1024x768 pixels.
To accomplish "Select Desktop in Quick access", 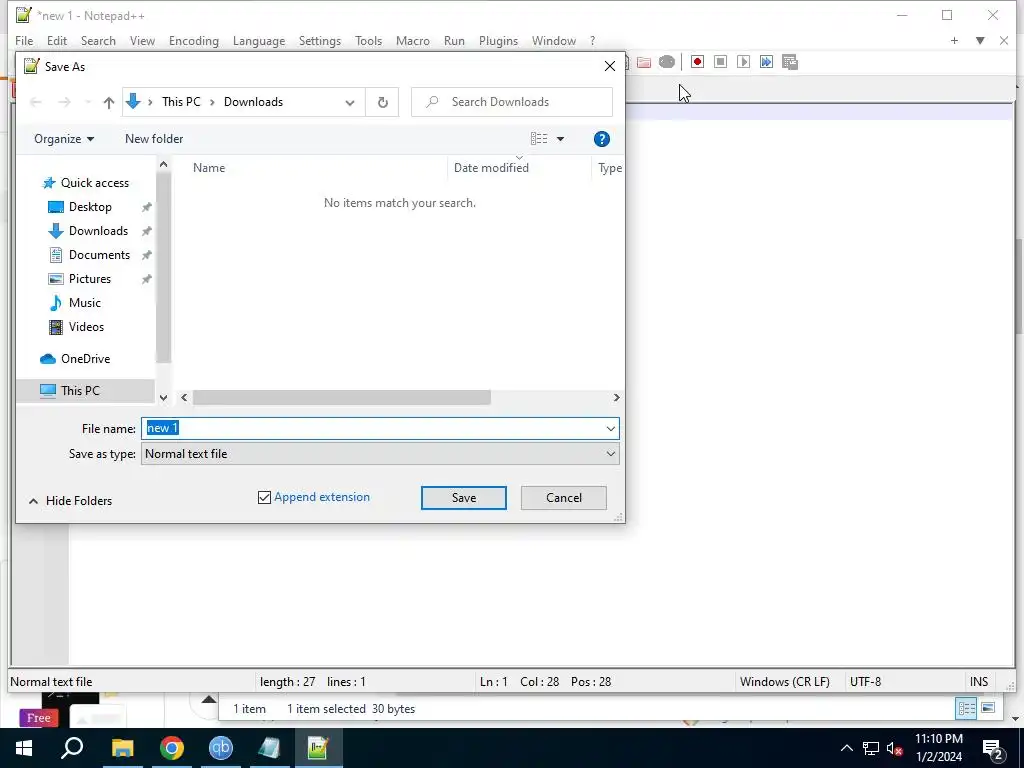I will pos(90,207).
